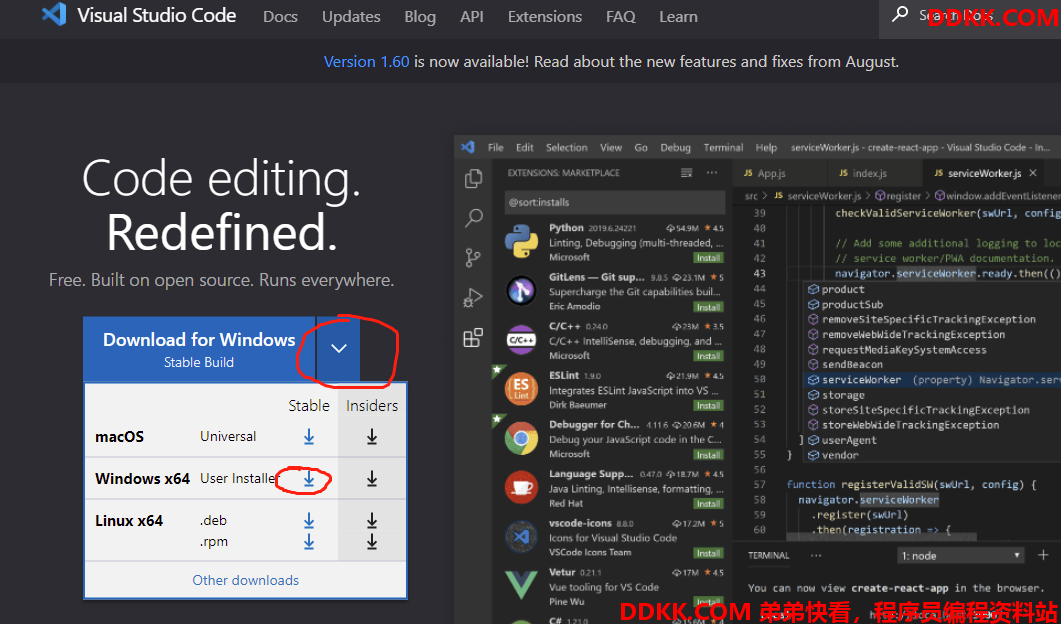Download Linux .rpm Insiders package
Screen dimensions: 1061x624
(372, 541)
